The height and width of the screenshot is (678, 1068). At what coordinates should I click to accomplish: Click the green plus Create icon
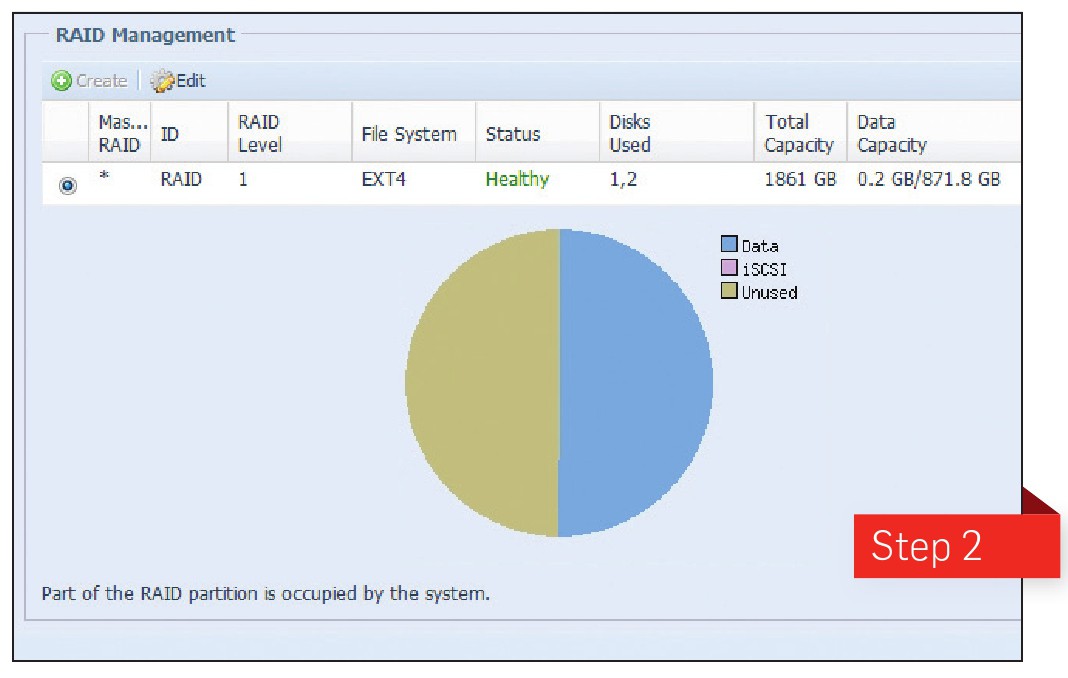(62, 81)
